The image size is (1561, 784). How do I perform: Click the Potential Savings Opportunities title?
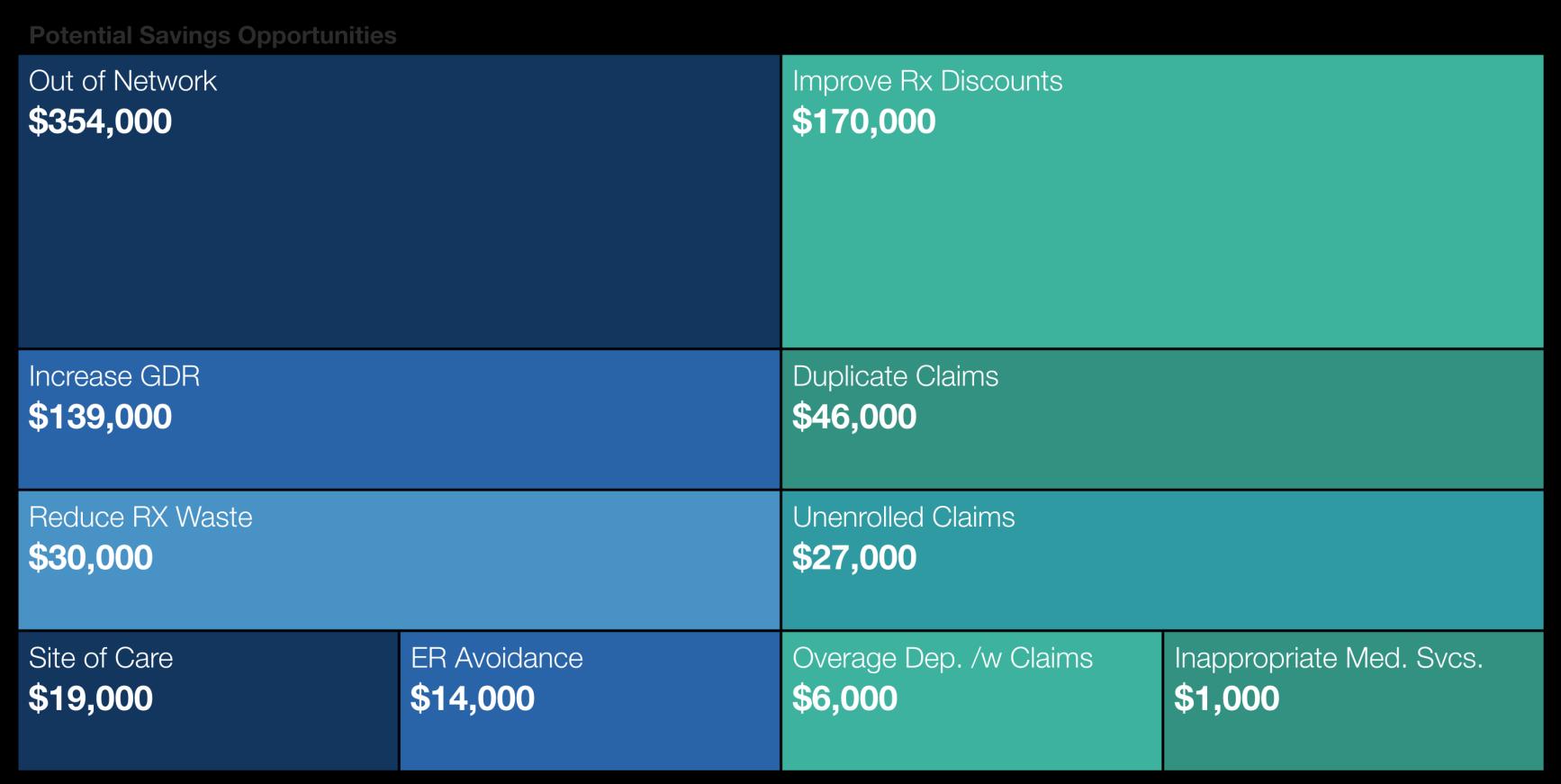pyautogui.click(x=212, y=35)
